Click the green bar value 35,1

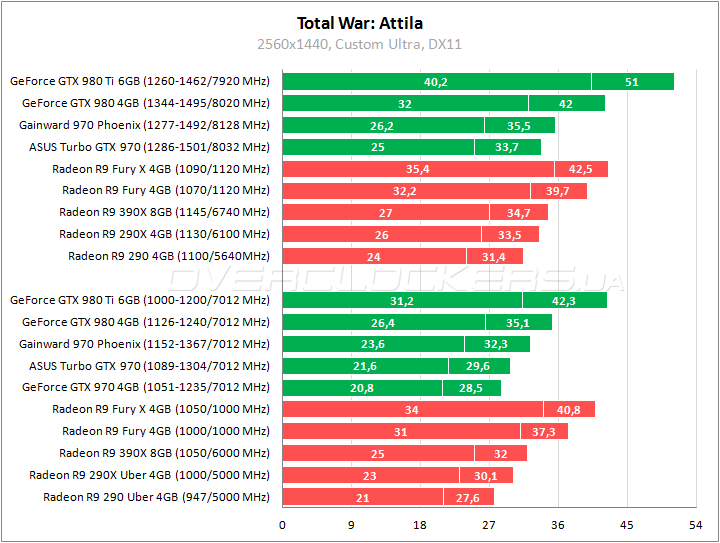coord(519,322)
